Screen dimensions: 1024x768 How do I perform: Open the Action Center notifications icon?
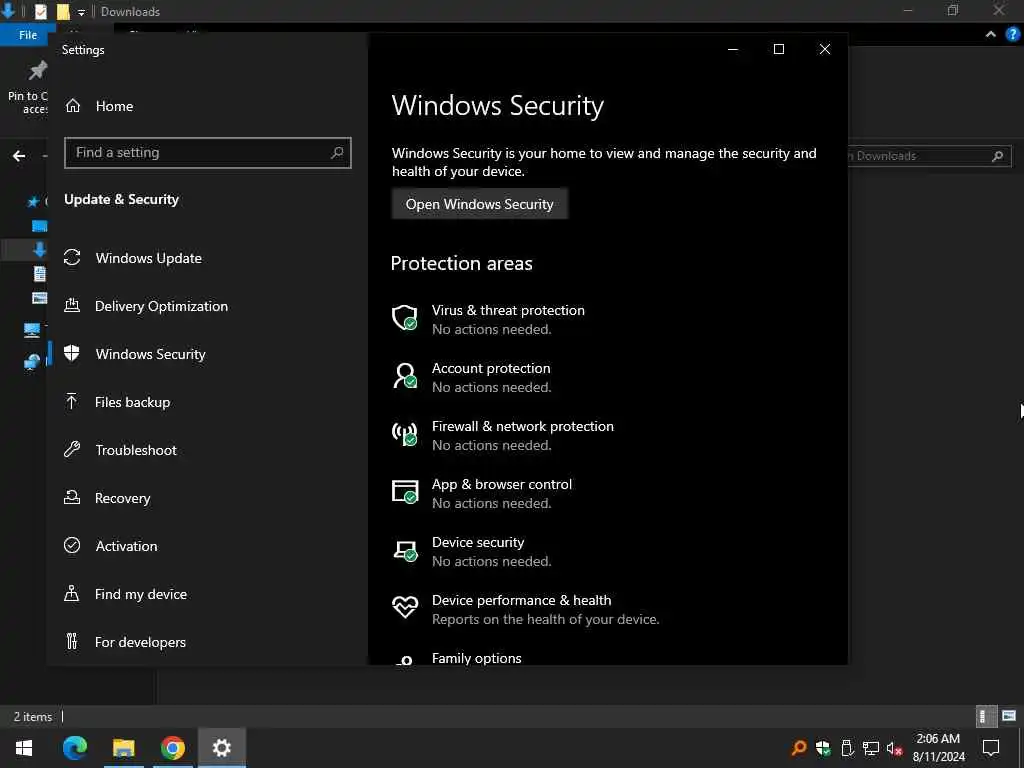(991, 748)
